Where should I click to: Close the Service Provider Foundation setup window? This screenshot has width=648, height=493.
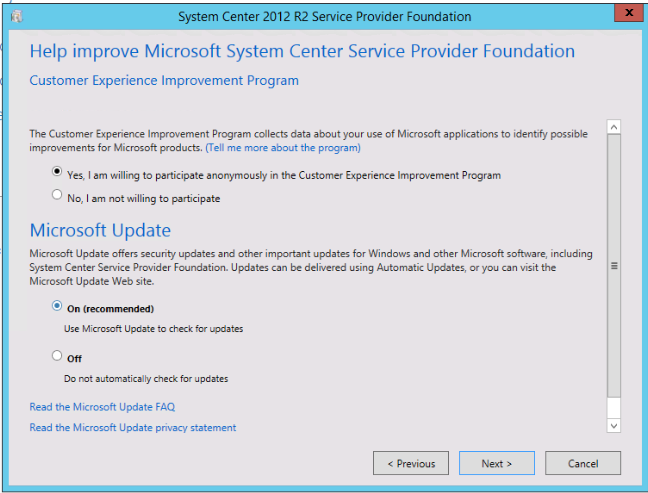tap(626, 14)
